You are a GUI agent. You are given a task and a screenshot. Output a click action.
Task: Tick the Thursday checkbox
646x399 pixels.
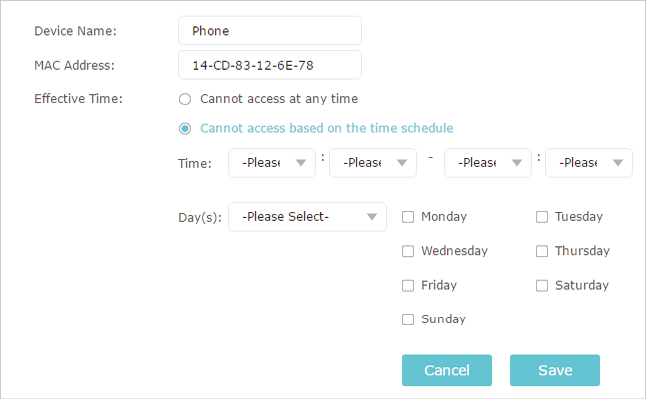tap(542, 251)
